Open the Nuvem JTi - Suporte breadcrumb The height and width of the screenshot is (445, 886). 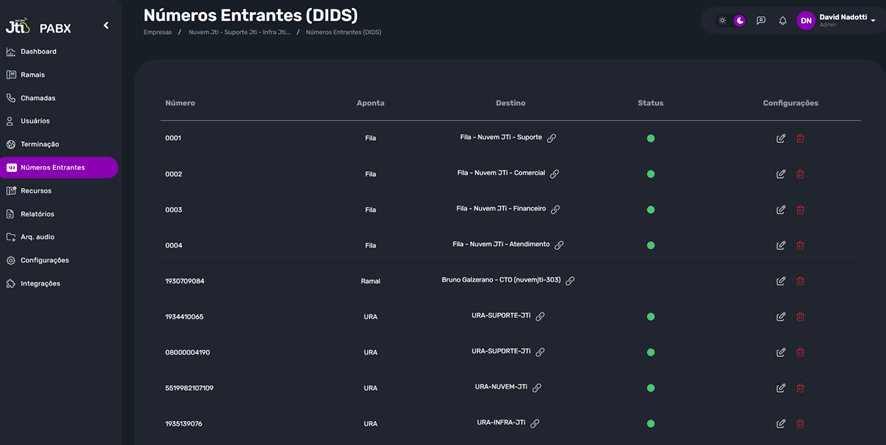(x=239, y=32)
